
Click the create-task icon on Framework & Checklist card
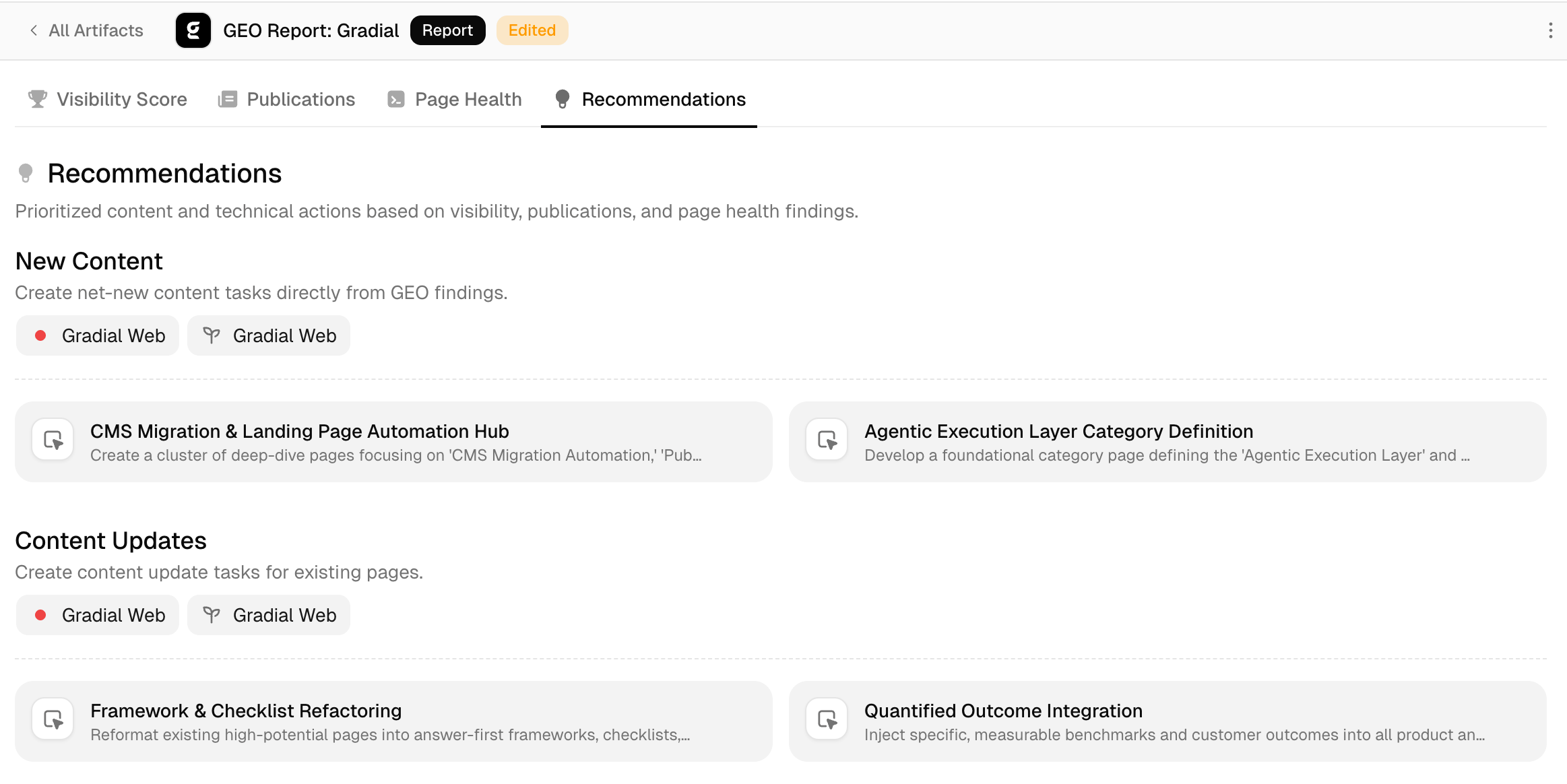tap(53, 719)
